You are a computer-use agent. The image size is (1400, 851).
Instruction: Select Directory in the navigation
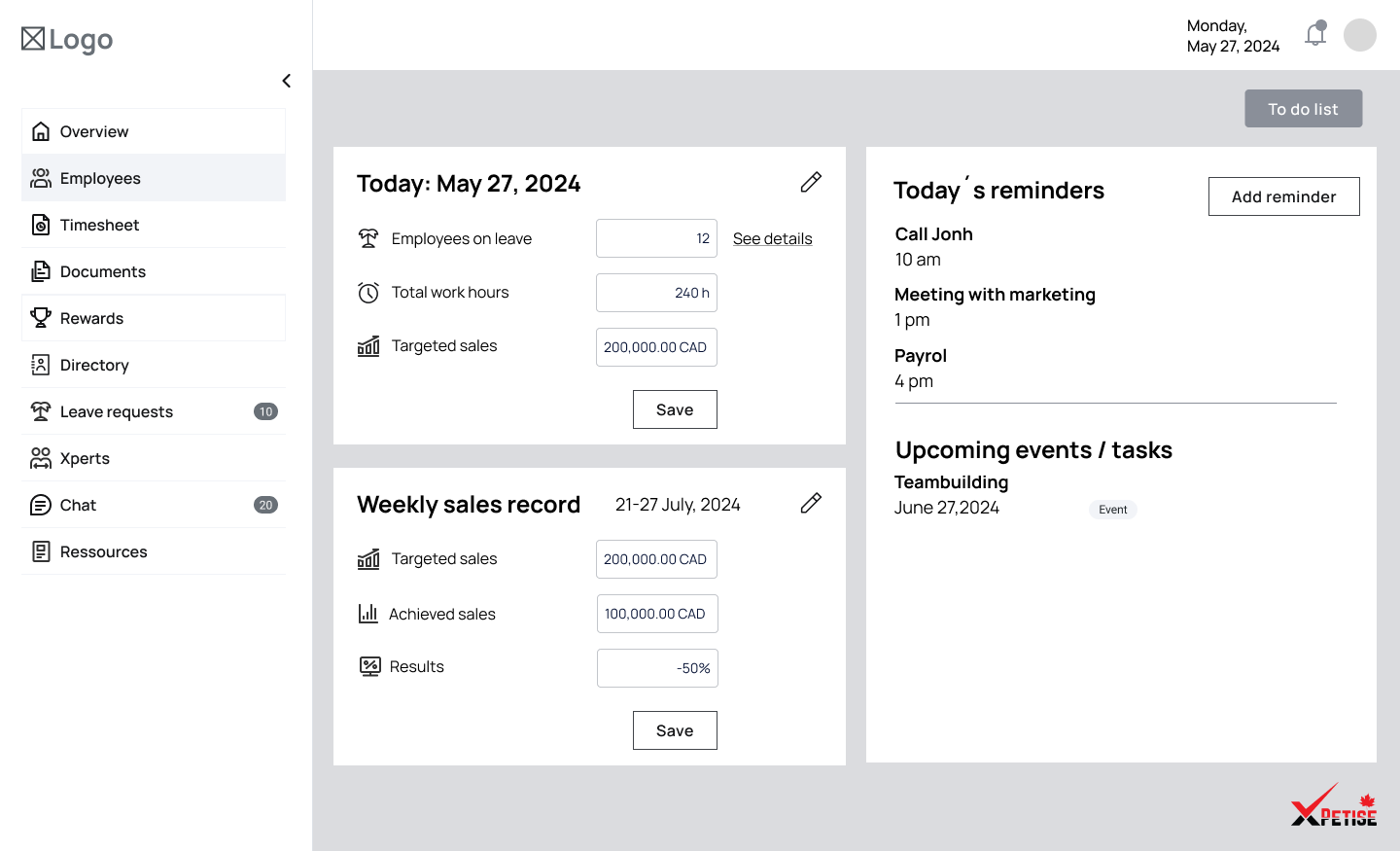(x=94, y=365)
